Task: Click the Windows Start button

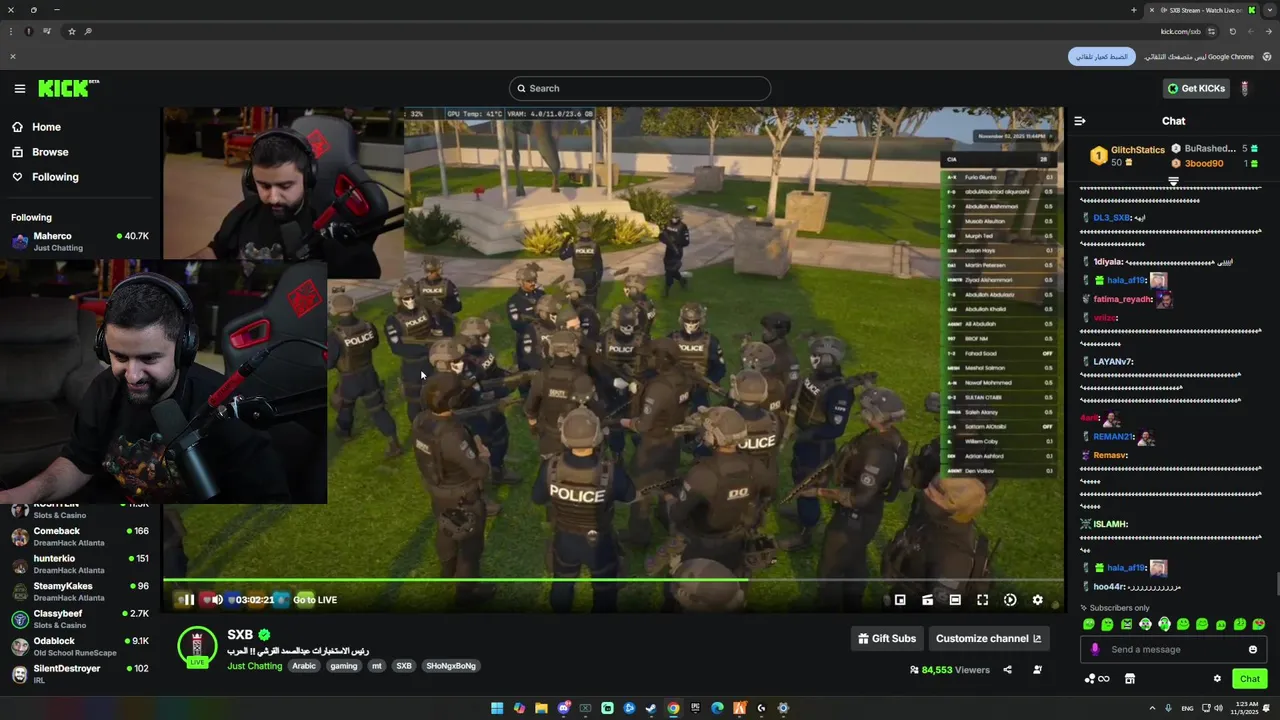Action: click(x=497, y=708)
